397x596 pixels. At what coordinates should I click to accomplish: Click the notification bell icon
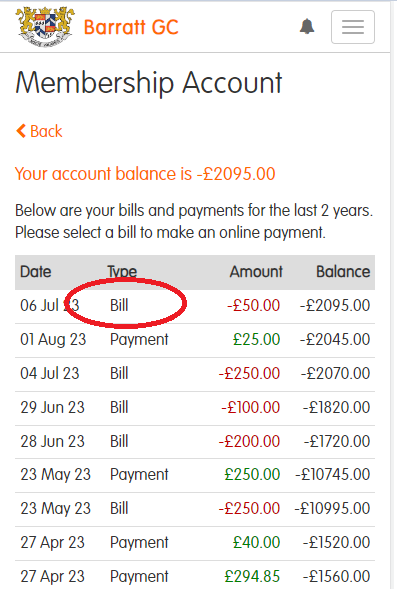(x=307, y=27)
